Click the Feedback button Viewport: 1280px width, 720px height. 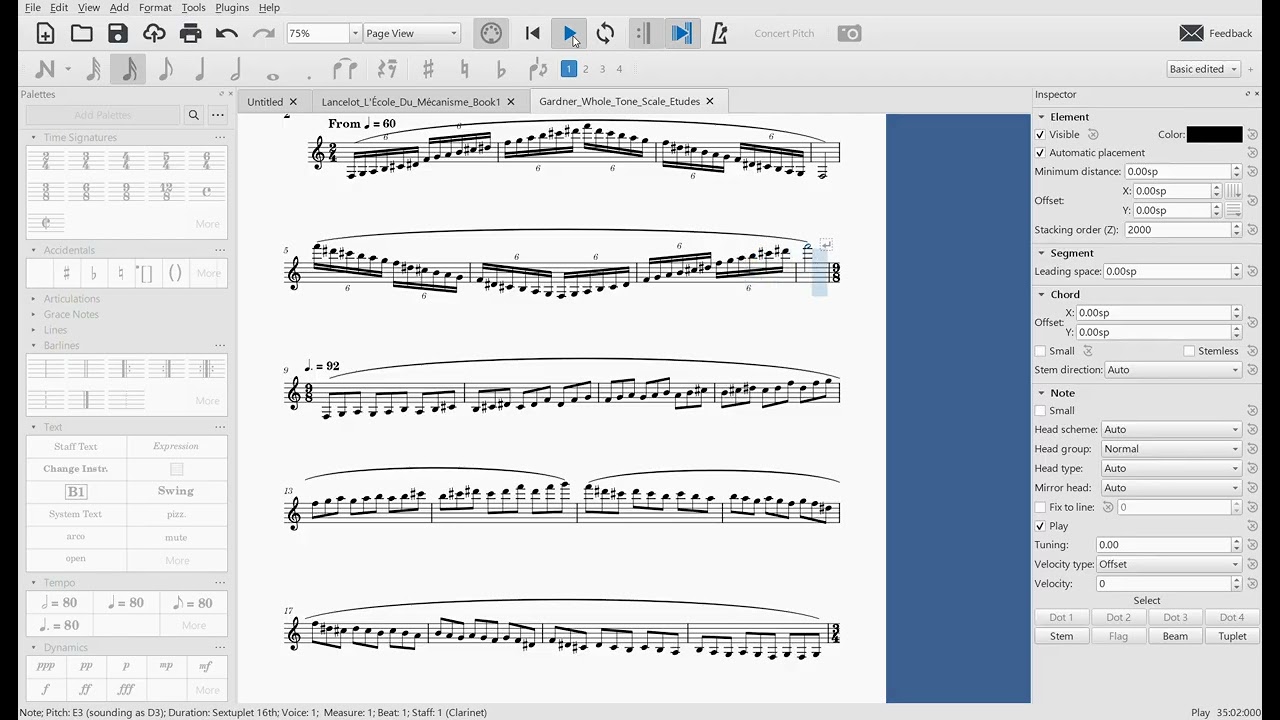1216,33
